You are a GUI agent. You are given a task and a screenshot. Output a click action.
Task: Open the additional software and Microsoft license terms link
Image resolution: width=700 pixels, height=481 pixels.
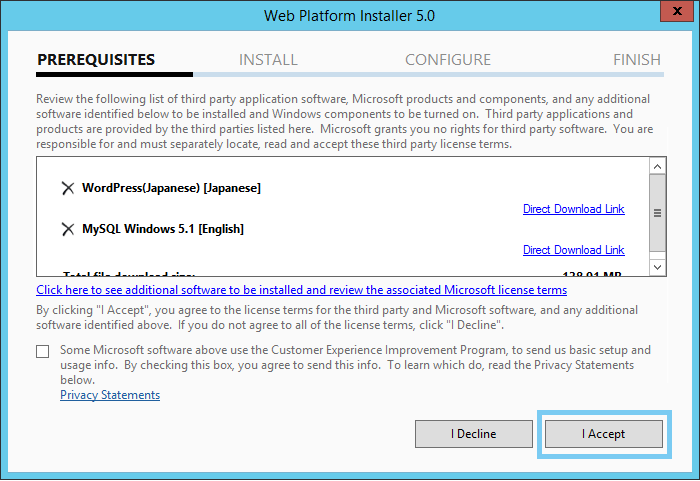(x=302, y=290)
